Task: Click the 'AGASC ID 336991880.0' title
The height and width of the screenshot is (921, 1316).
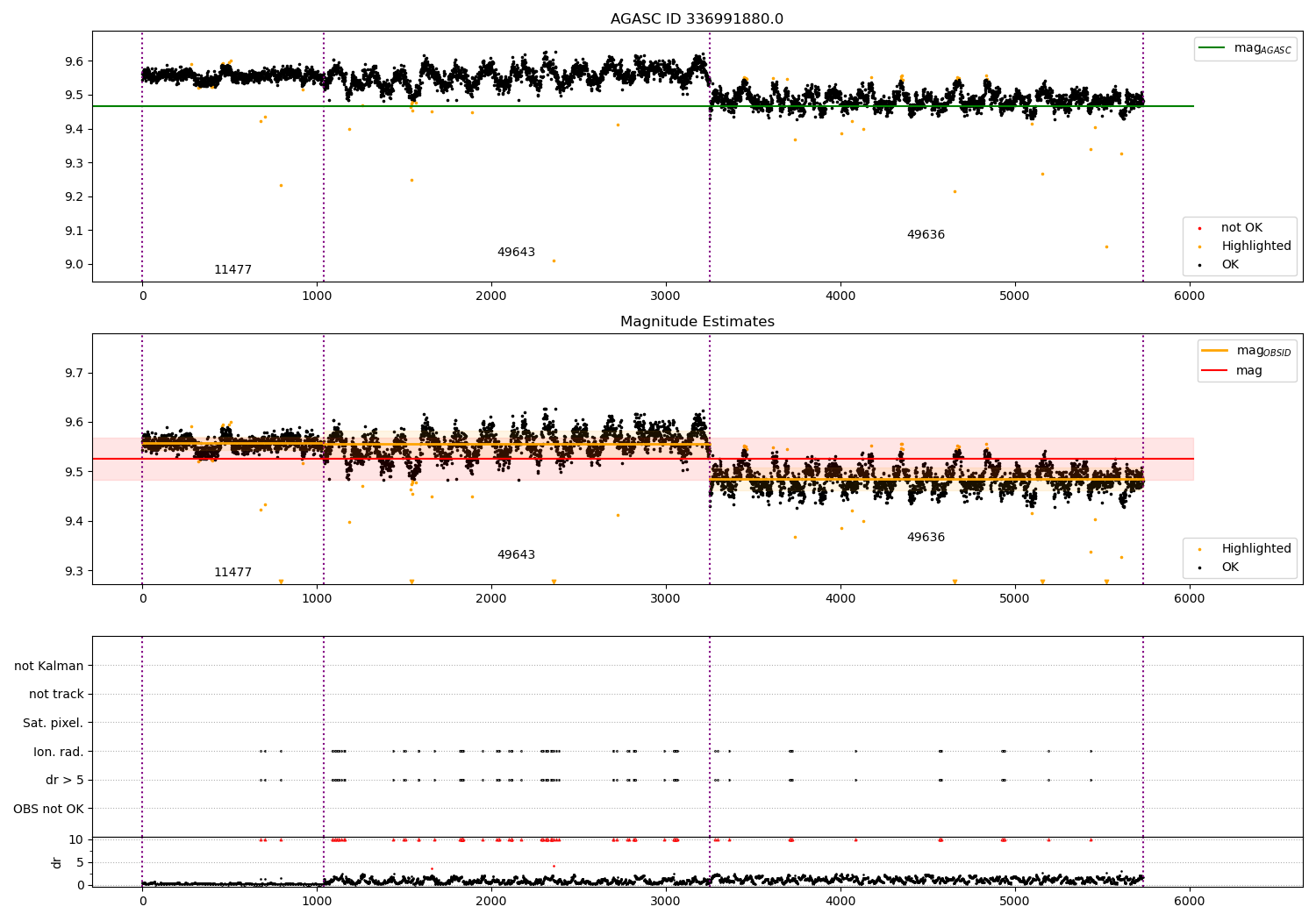Action: pyautogui.click(x=697, y=19)
